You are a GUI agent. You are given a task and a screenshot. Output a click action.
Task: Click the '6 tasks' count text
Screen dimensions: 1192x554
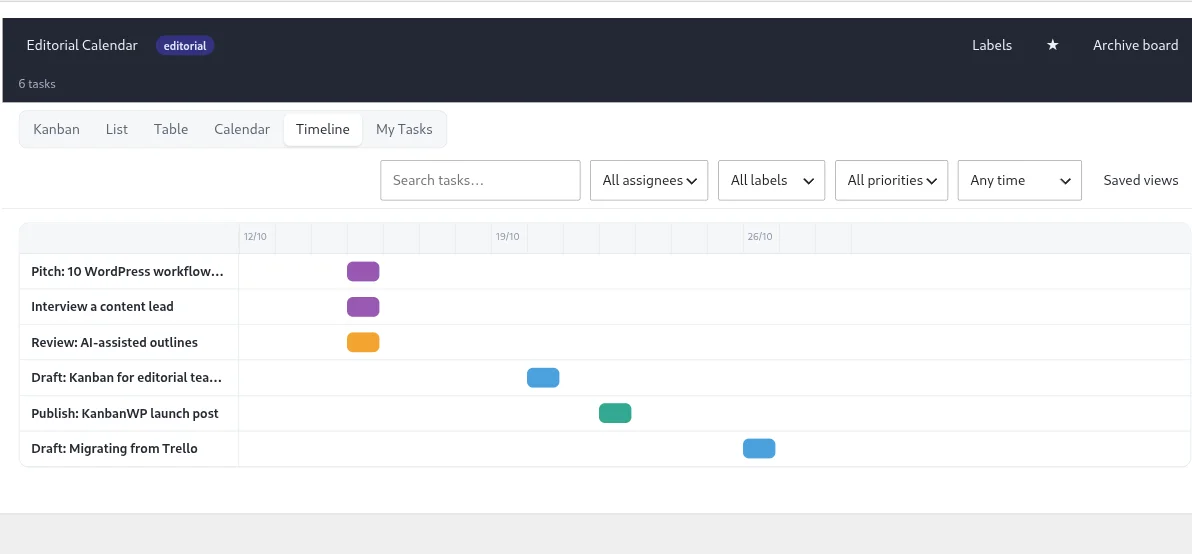(37, 84)
